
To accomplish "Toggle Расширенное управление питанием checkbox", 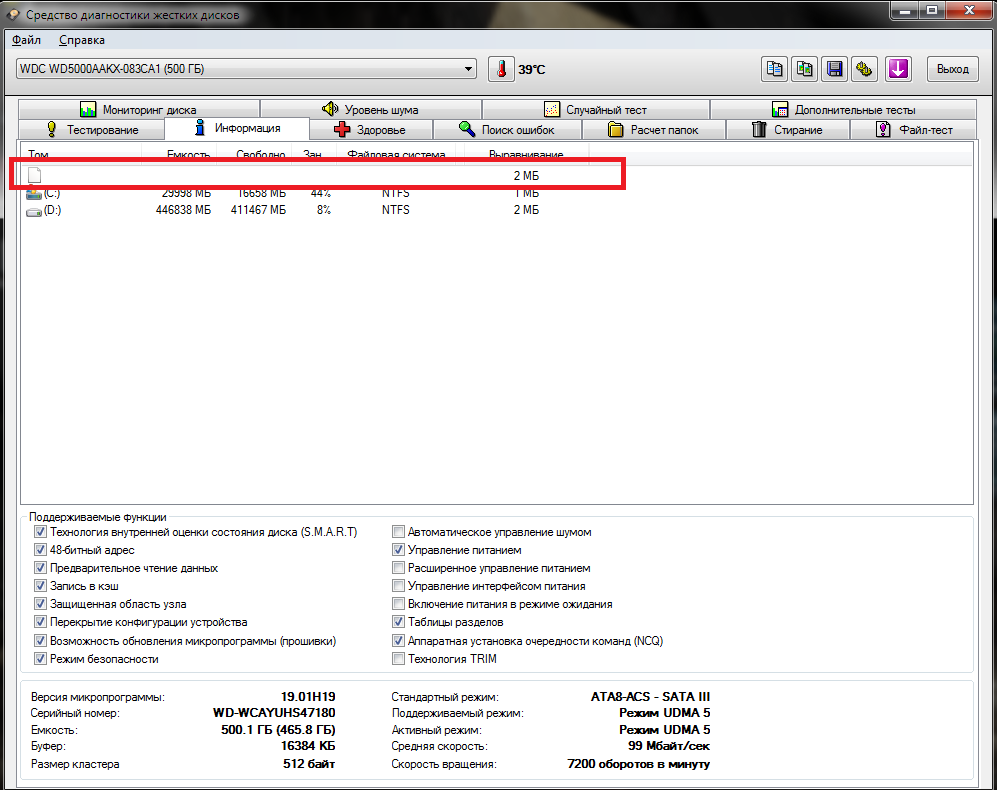I will [398, 568].
